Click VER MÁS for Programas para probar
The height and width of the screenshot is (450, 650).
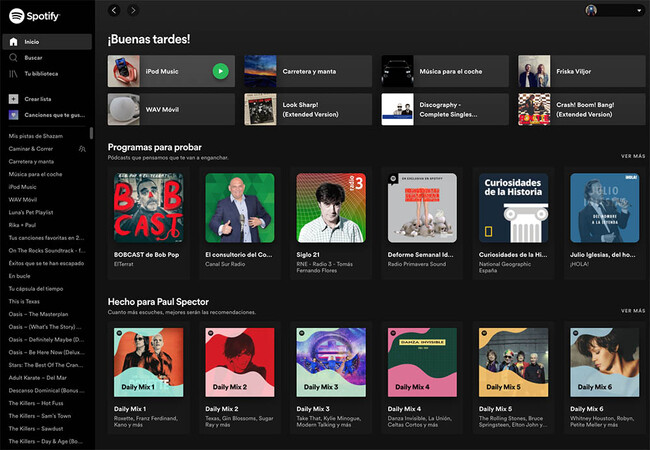tap(633, 156)
